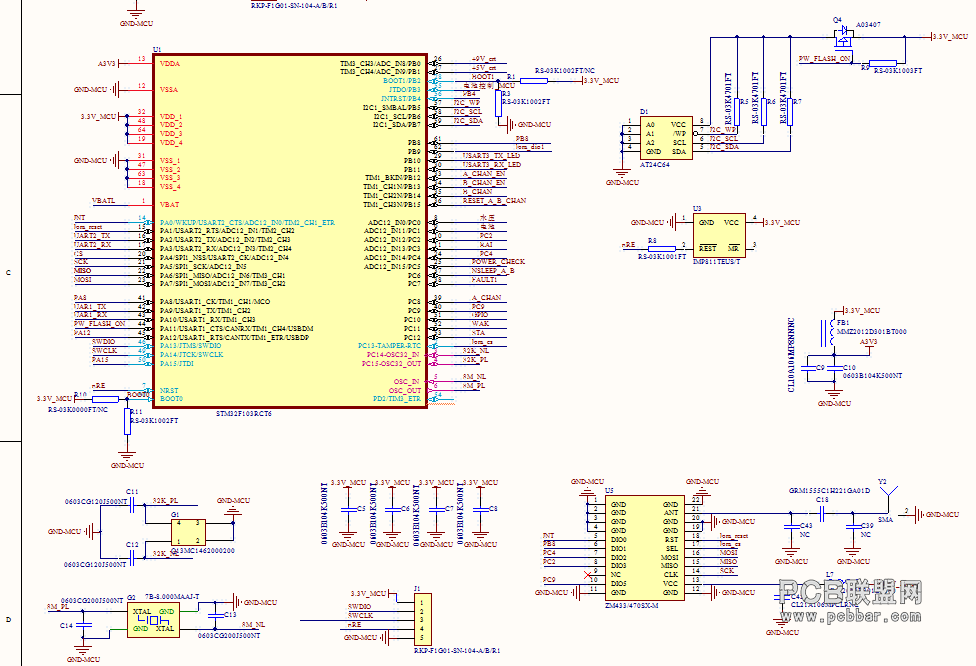Select the 32K crystal G1 component
976x666 pixels.
189,532
